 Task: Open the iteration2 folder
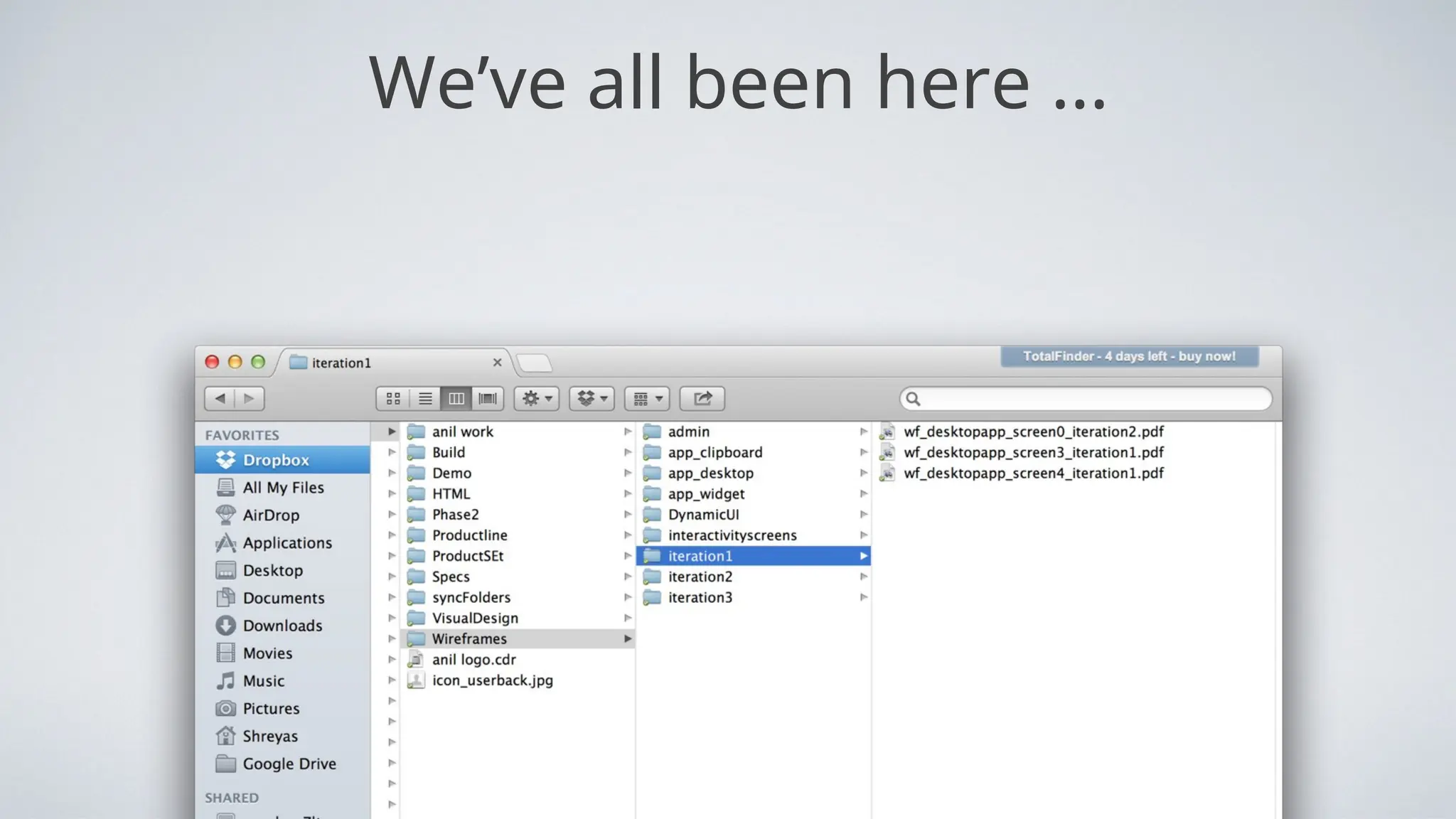point(700,577)
